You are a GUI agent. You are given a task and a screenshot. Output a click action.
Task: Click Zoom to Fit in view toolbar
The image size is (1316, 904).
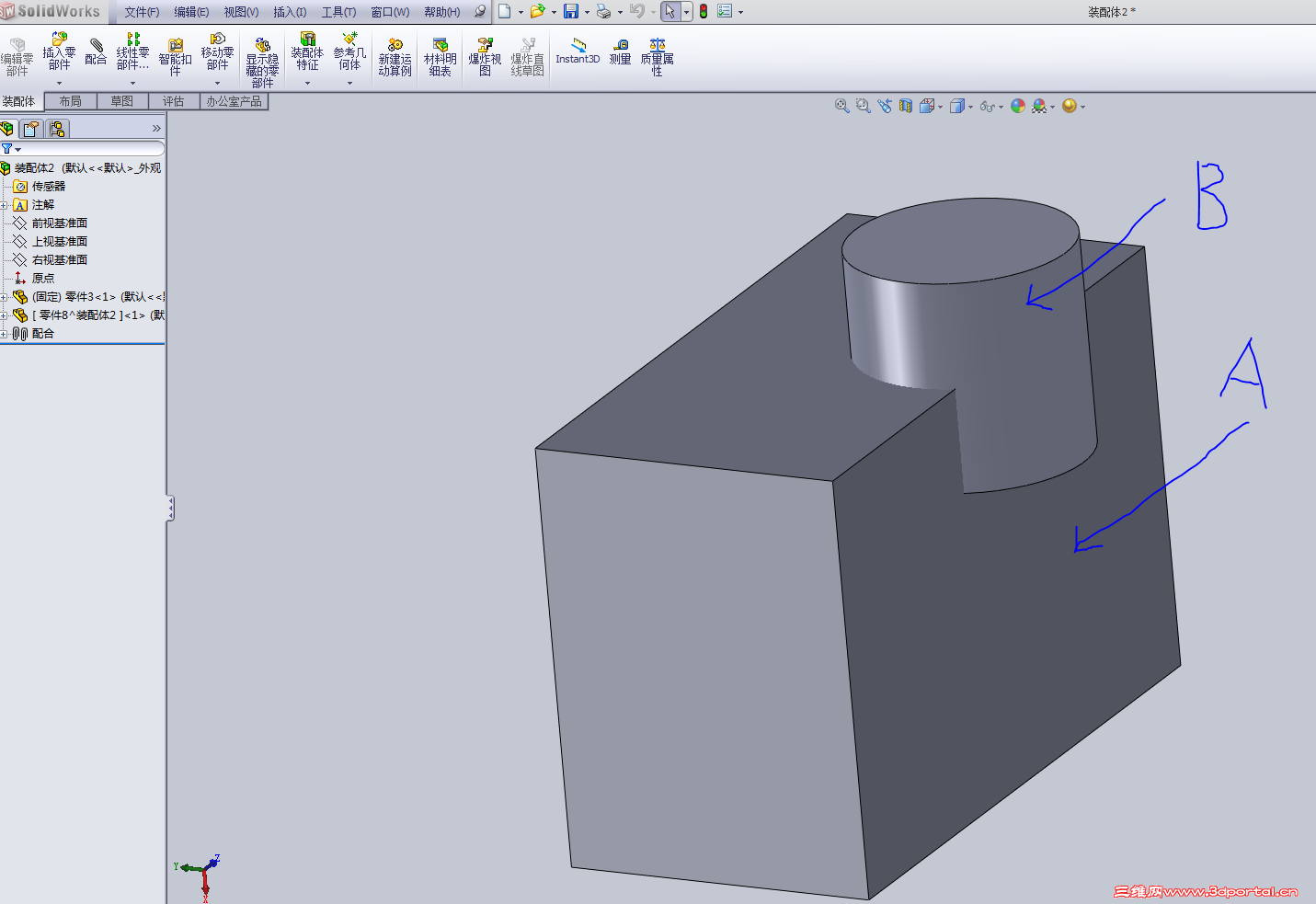point(841,106)
